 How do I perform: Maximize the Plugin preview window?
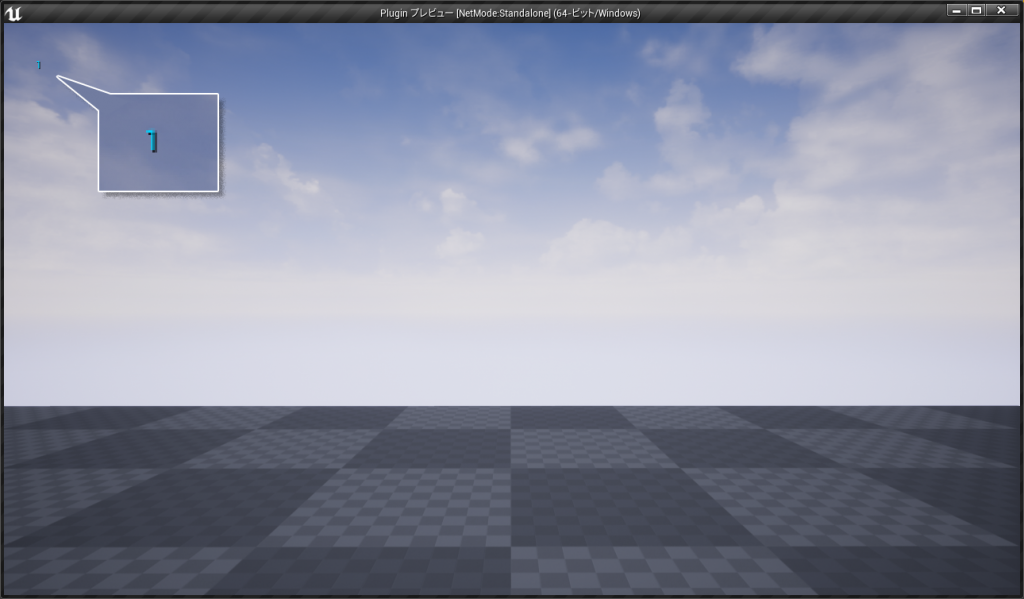pos(976,10)
